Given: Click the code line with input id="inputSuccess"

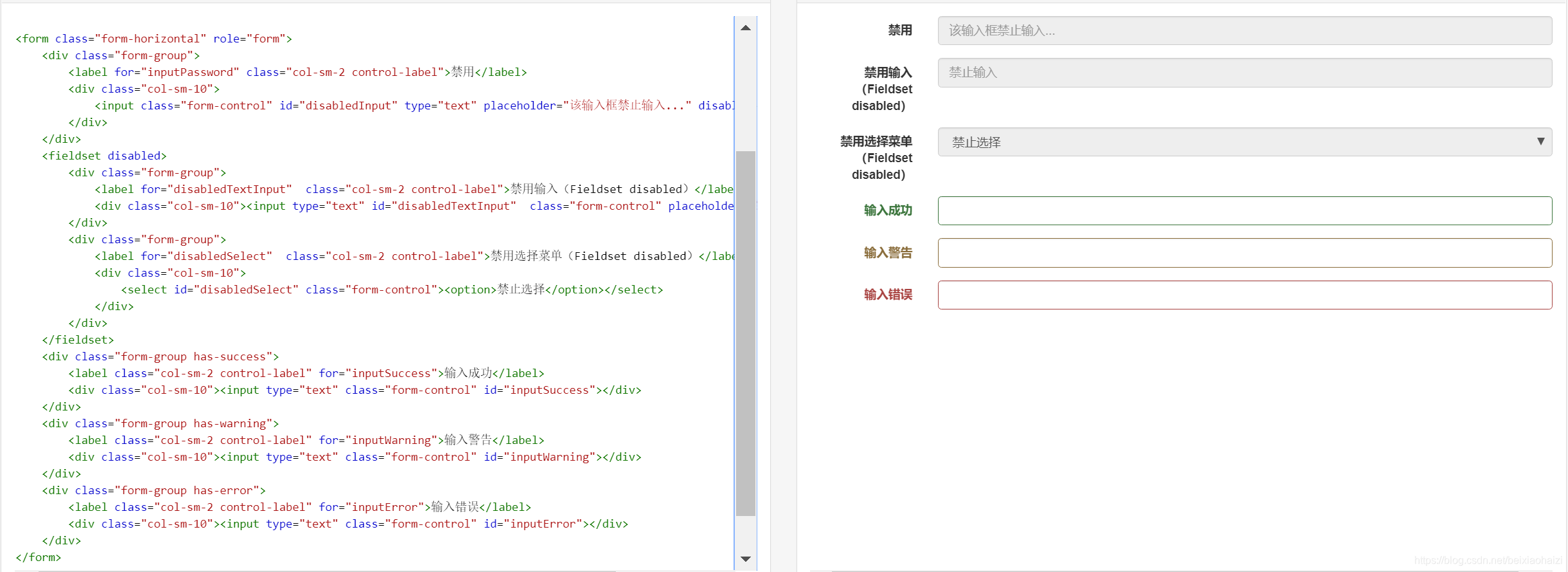Looking at the screenshot, I should pos(355,390).
